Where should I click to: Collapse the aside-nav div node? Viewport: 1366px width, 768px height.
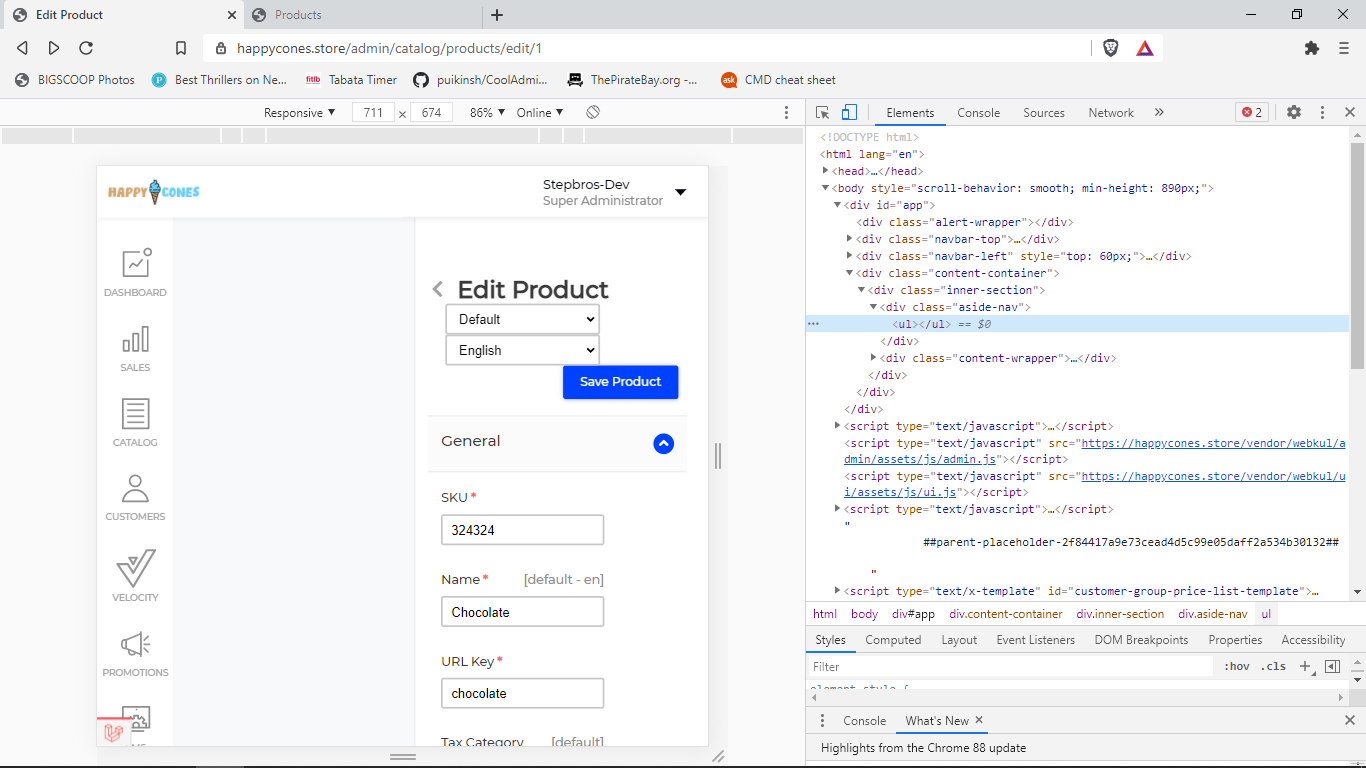[873, 307]
